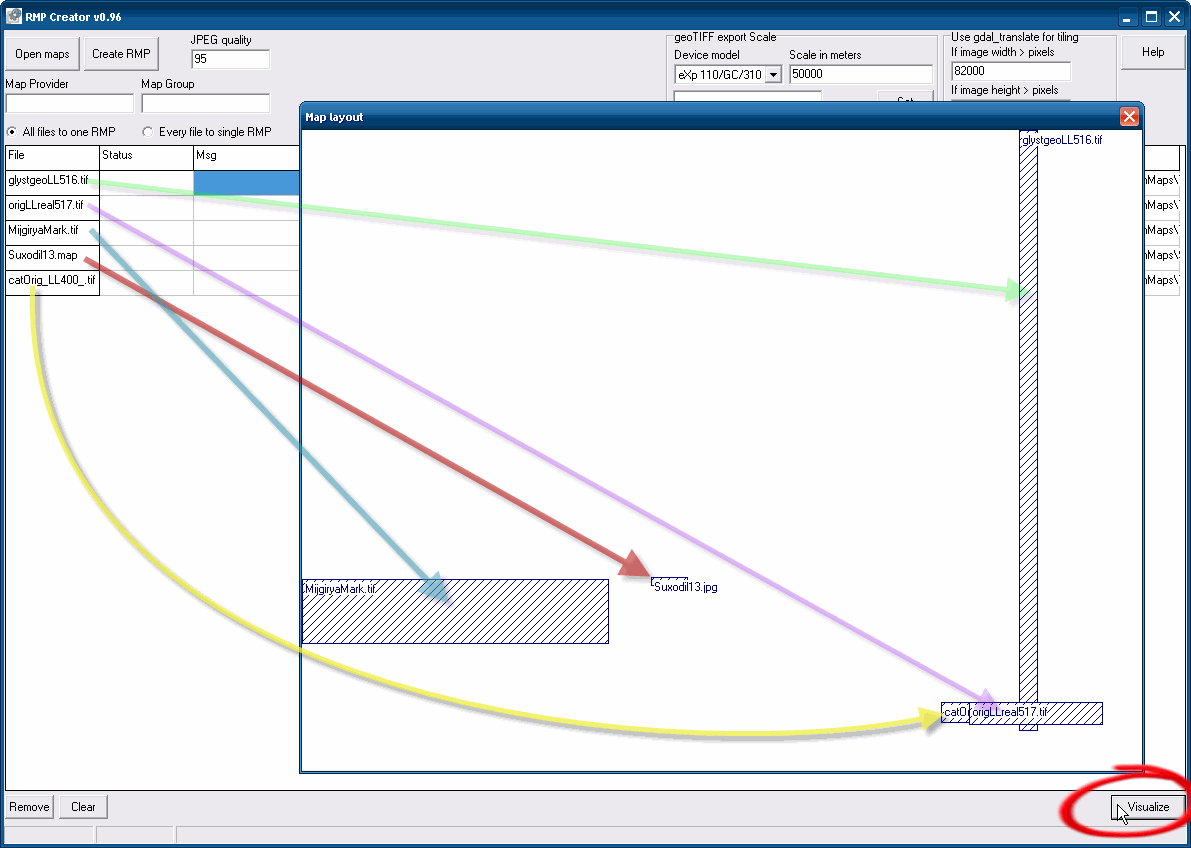Click the image width pixels field
Viewport: 1191px width, 848px height.
click(1010, 72)
